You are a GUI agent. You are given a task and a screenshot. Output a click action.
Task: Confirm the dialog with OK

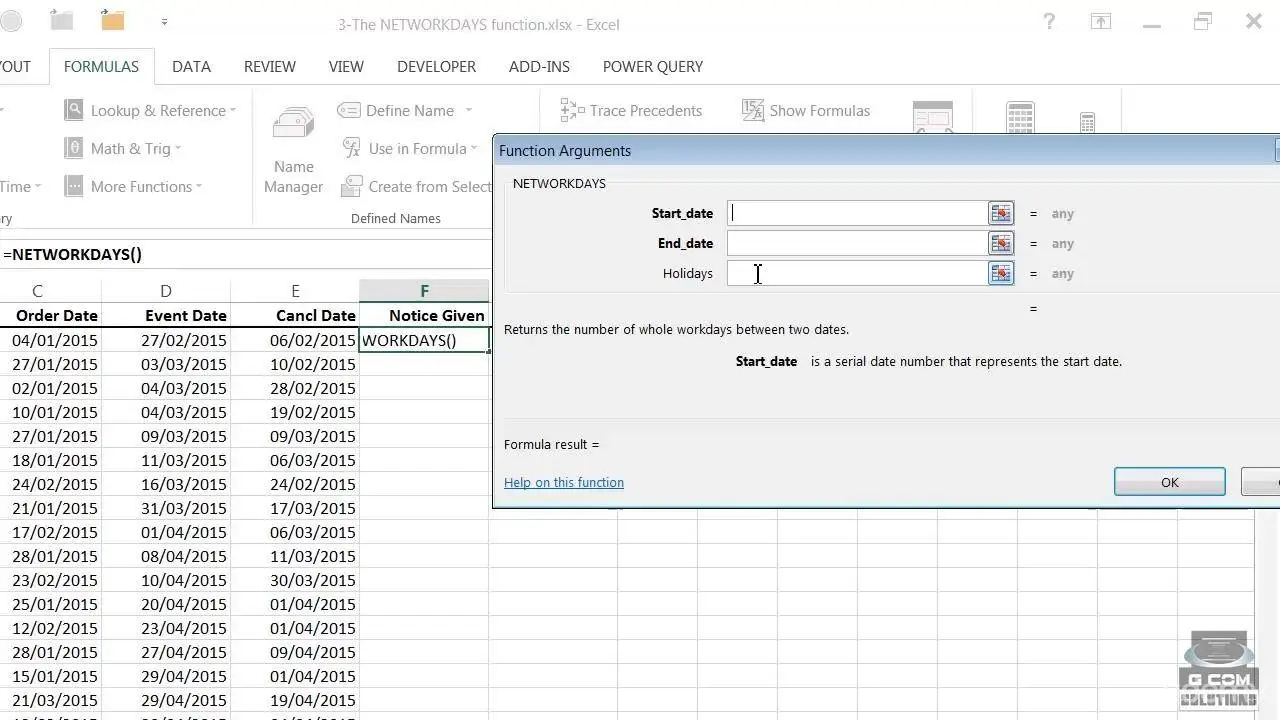pos(1170,482)
